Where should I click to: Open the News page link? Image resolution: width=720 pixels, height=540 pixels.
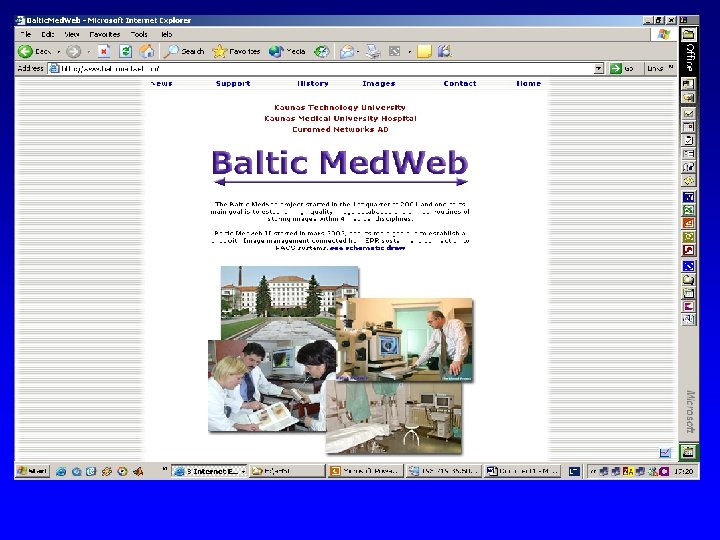[x=161, y=84]
